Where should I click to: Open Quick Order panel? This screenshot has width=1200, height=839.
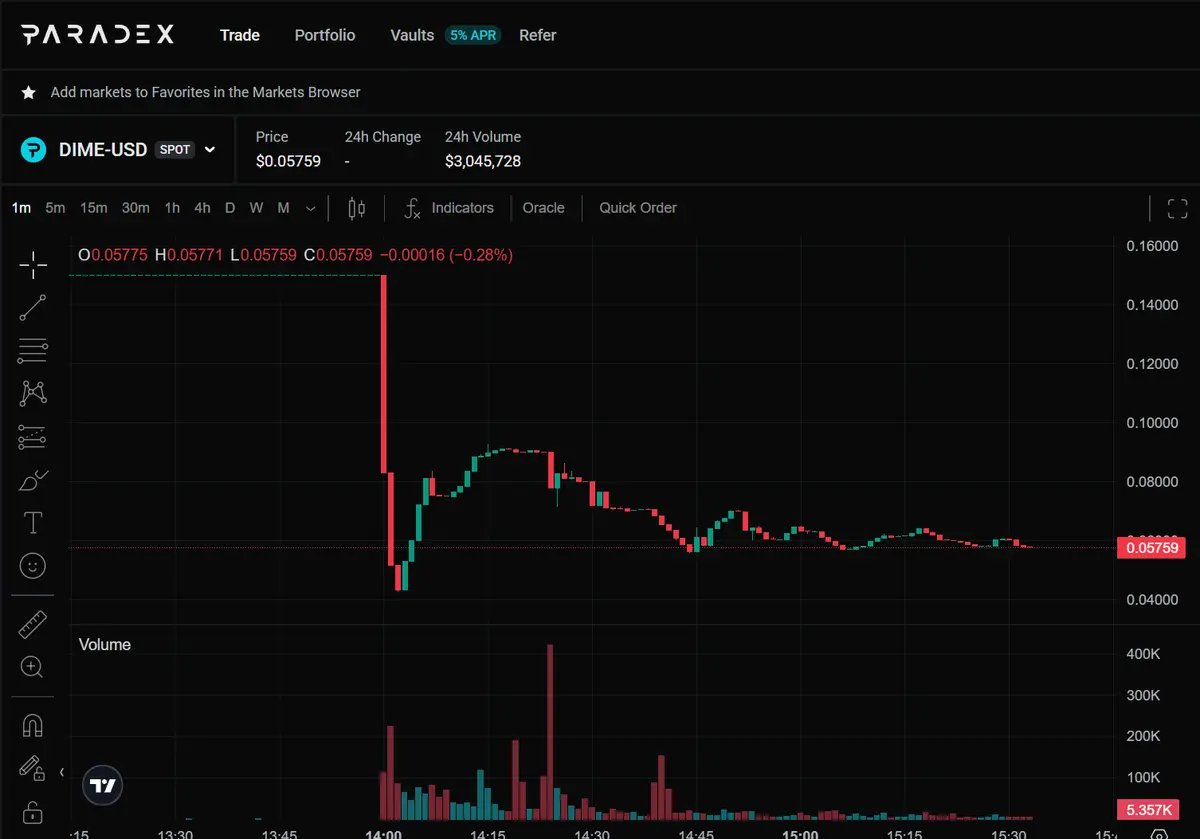click(638, 208)
